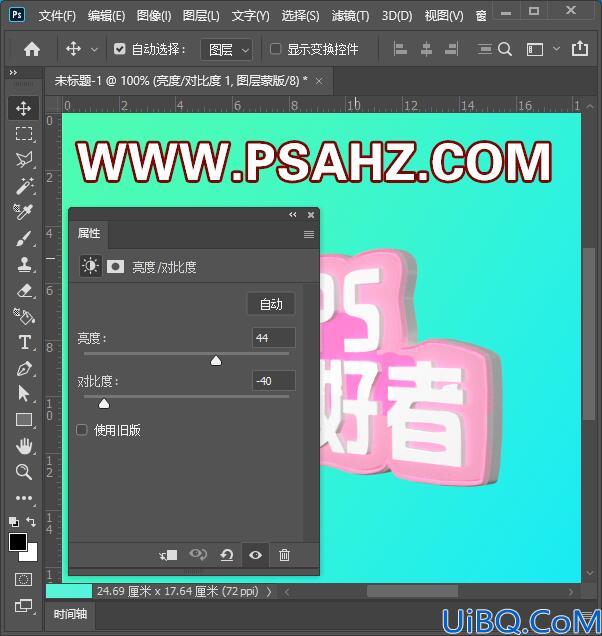Select the Paint Bucket tool
The height and width of the screenshot is (636, 602).
pos(24,316)
